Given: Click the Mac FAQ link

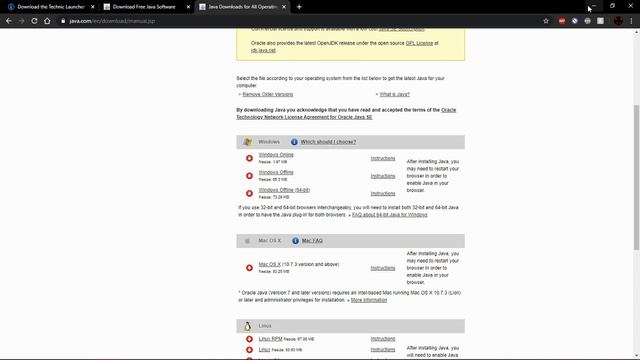Looking at the screenshot, I should click(x=312, y=241).
